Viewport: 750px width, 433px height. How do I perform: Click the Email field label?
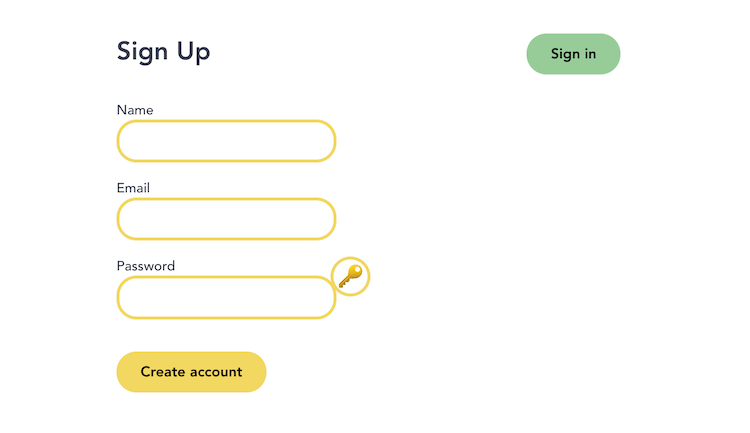click(133, 188)
